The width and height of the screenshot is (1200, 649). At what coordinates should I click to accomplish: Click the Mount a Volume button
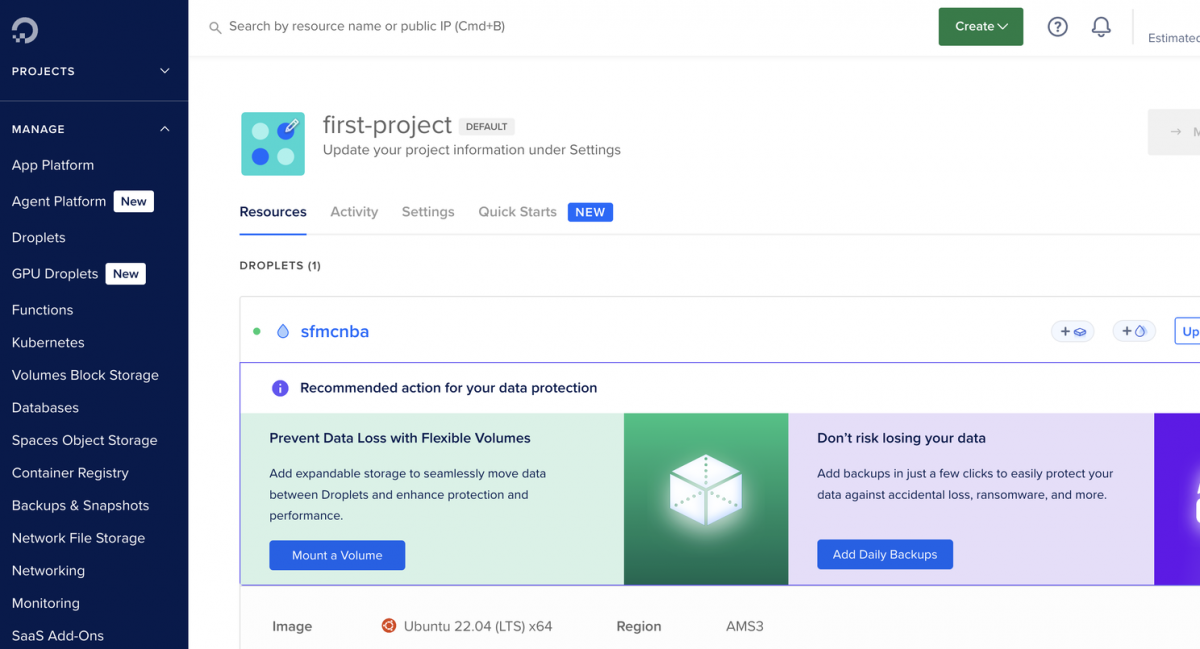click(337, 555)
